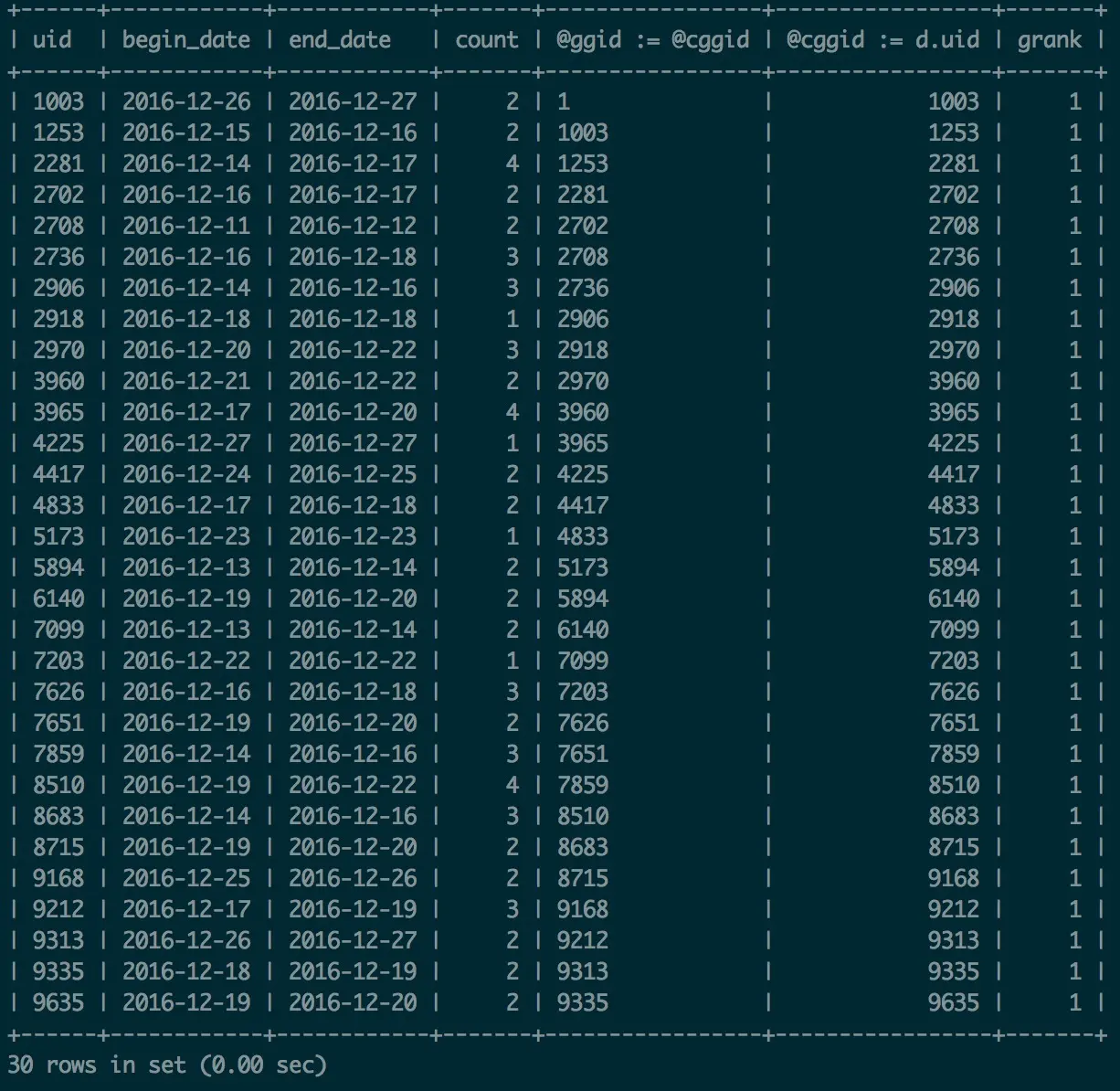Click uid cell 2702
Screen dimensions: 1120x1091
(x=58, y=195)
